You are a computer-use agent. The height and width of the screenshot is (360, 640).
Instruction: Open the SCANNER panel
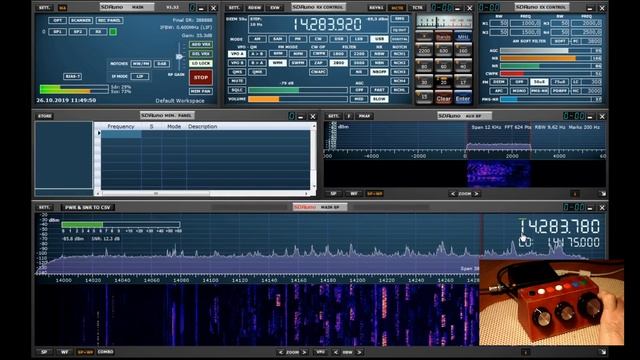point(80,20)
